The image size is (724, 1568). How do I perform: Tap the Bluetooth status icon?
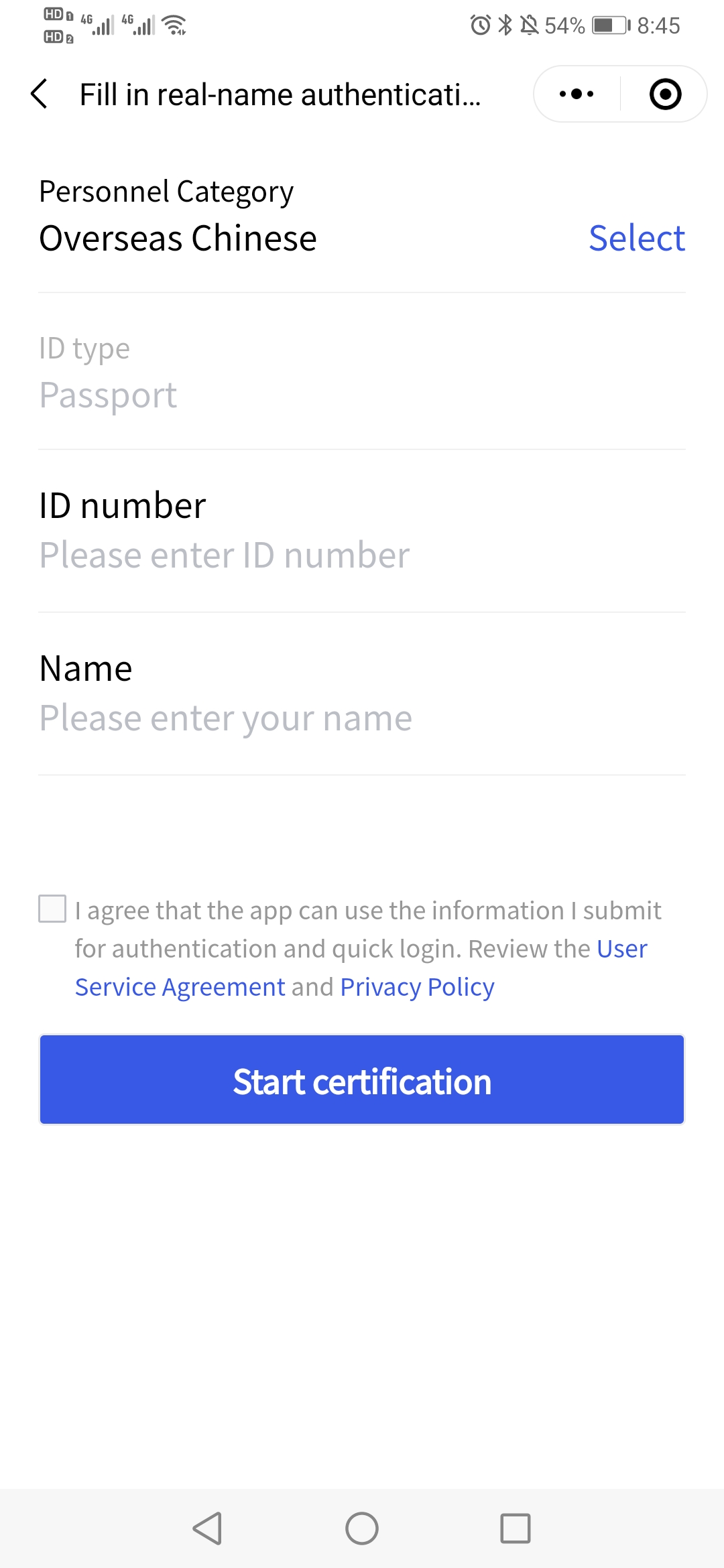[505, 25]
